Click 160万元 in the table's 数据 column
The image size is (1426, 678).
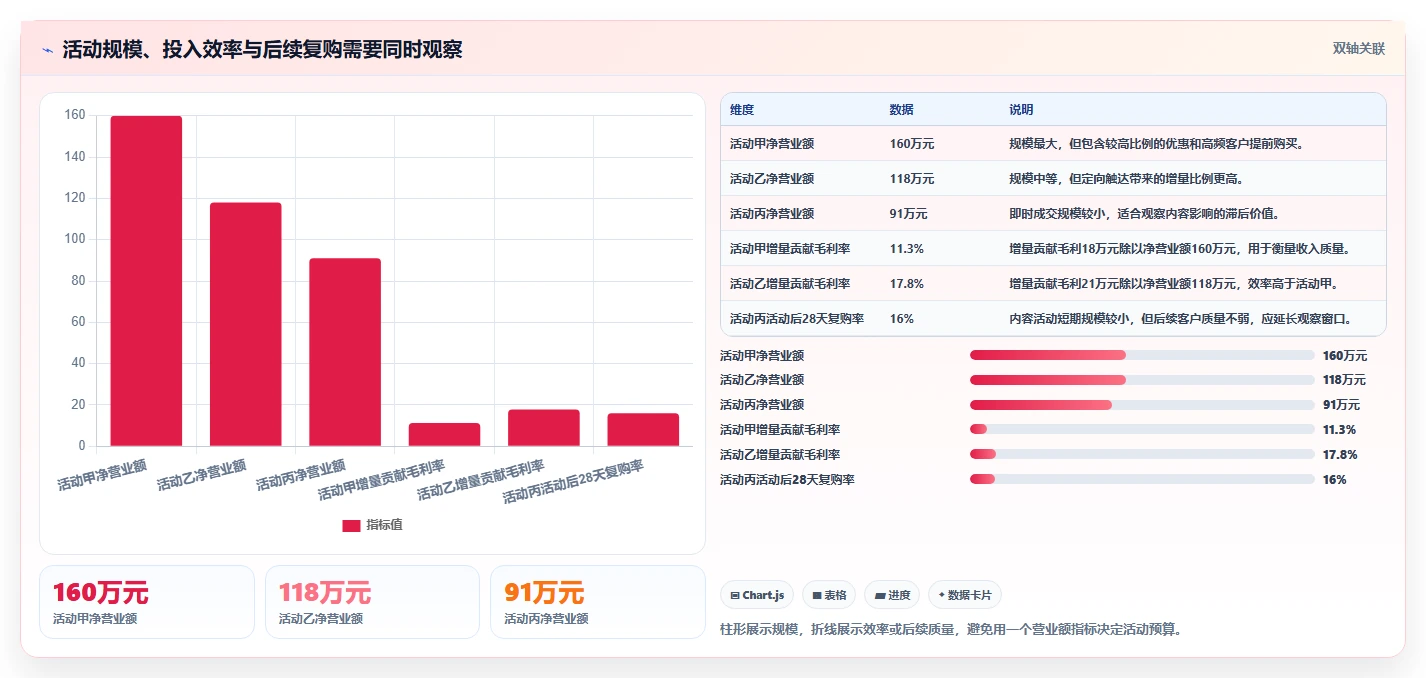click(912, 144)
